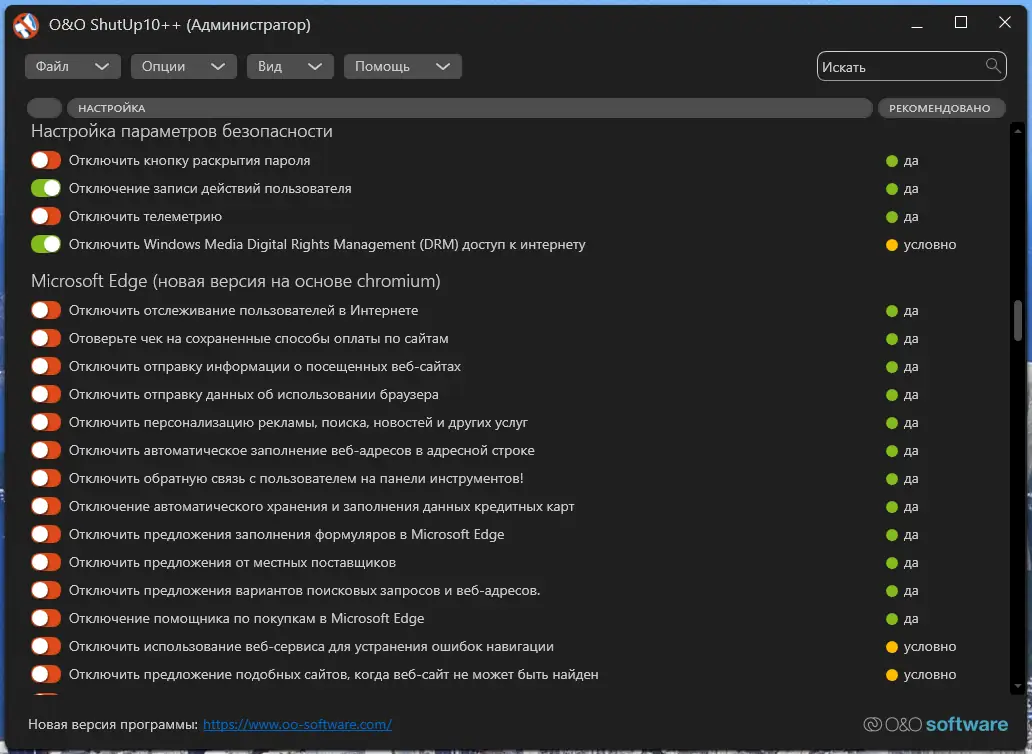Image resolution: width=1032 pixels, height=754 pixels.
Task: Open the Файл dropdown menu
Action: [x=72, y=67]
